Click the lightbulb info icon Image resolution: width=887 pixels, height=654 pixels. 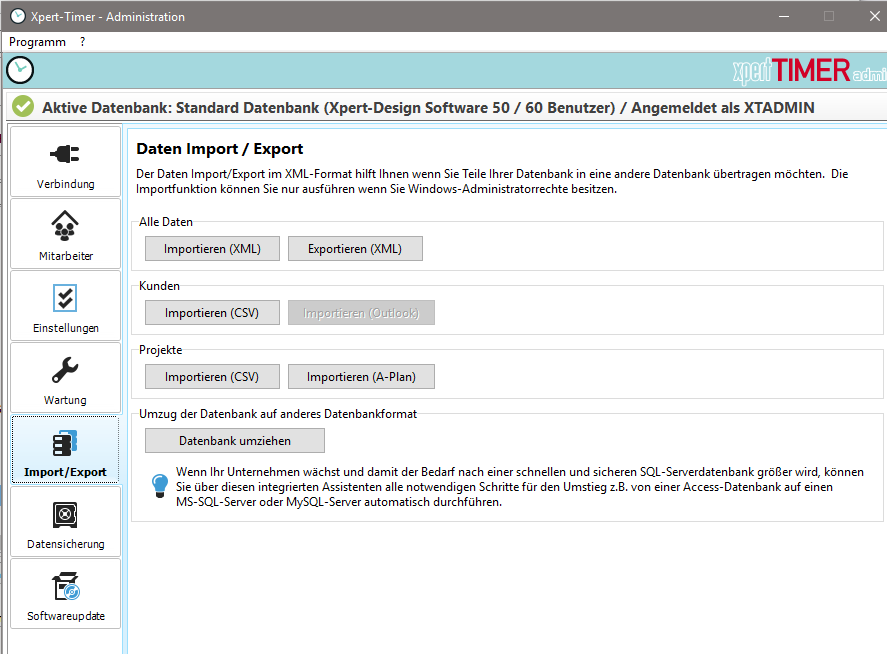click(160, 484)
